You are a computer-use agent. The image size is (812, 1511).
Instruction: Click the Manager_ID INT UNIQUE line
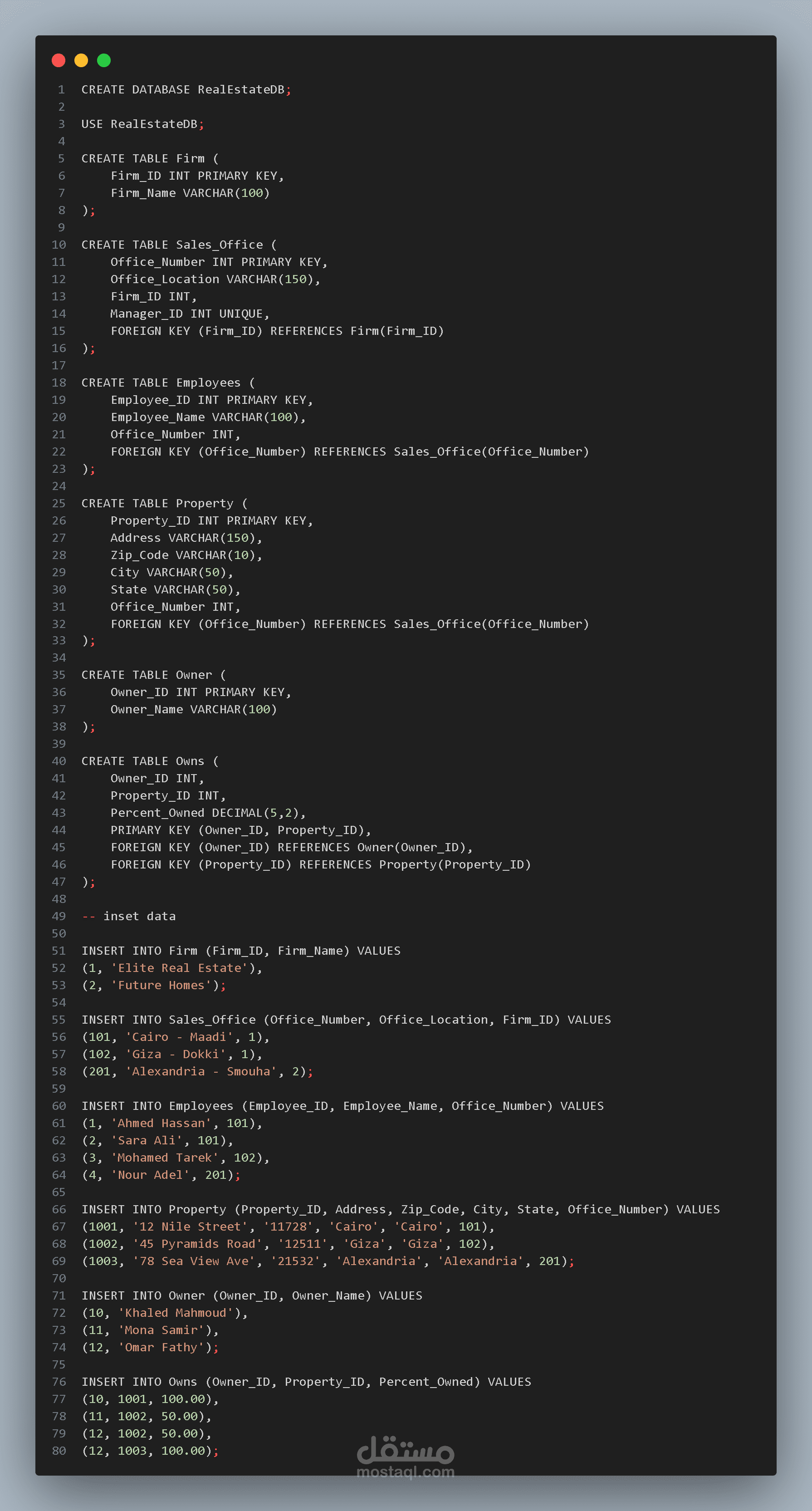click(x=189, y=314)
